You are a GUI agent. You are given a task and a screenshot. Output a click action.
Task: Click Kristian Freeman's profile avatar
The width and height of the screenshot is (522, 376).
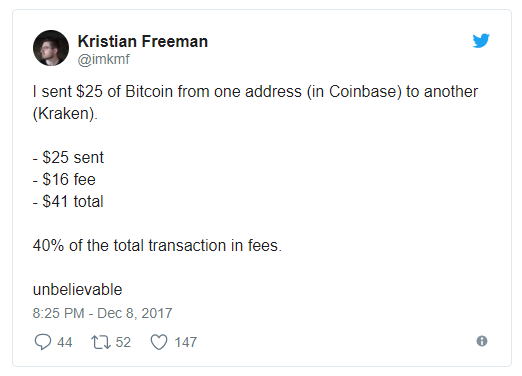(51, 48)
